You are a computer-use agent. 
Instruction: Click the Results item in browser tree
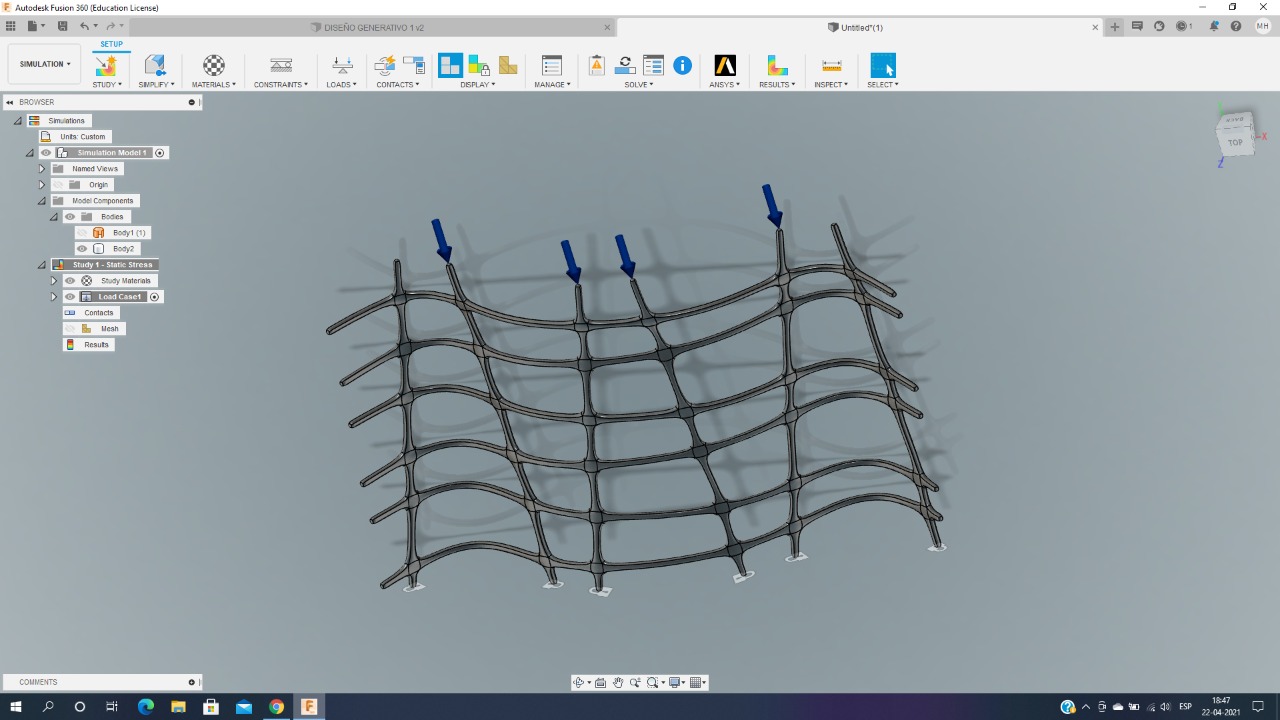pyautogui.click(x=96, y=345)
